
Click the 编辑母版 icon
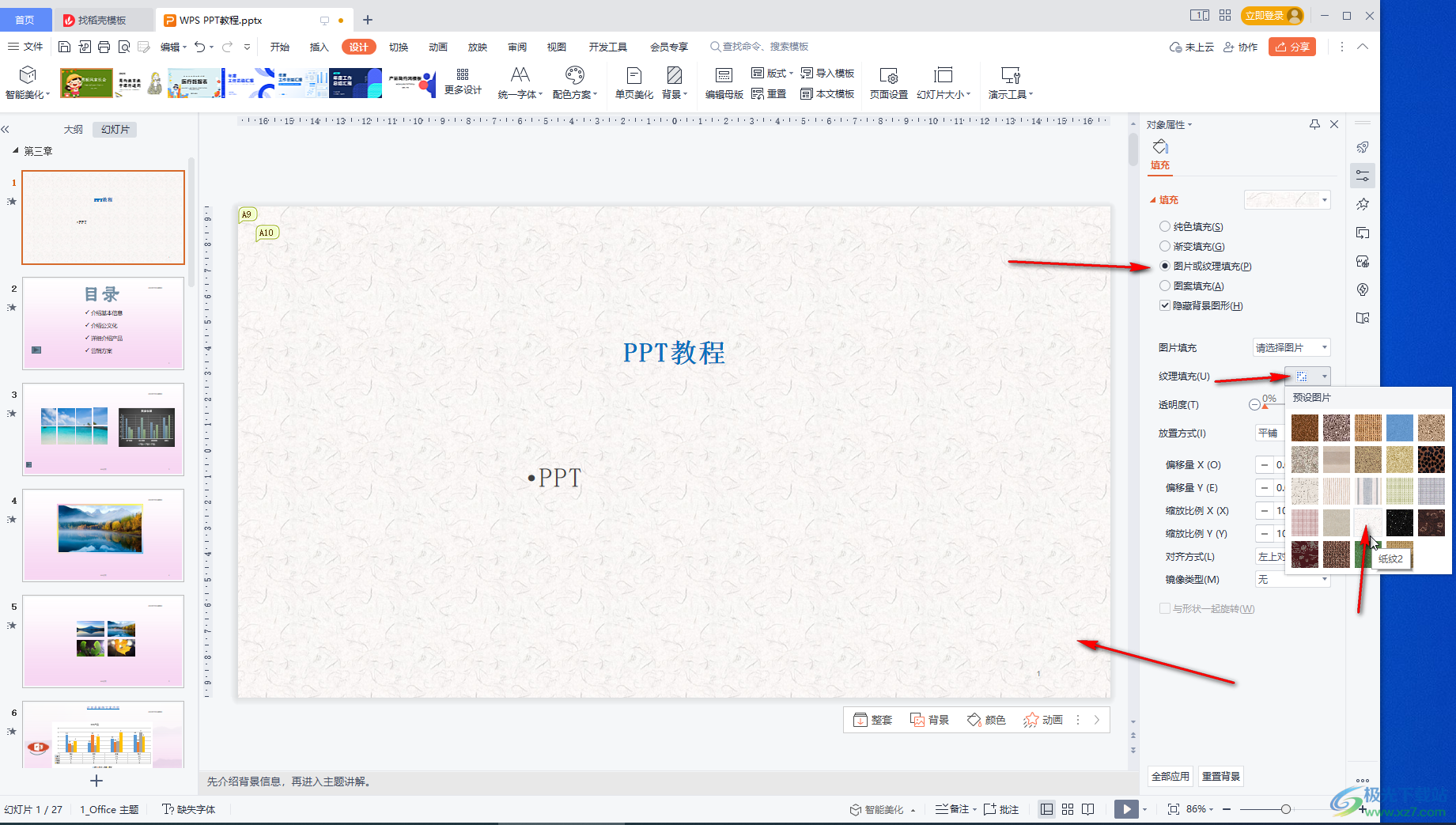point(724,83)
